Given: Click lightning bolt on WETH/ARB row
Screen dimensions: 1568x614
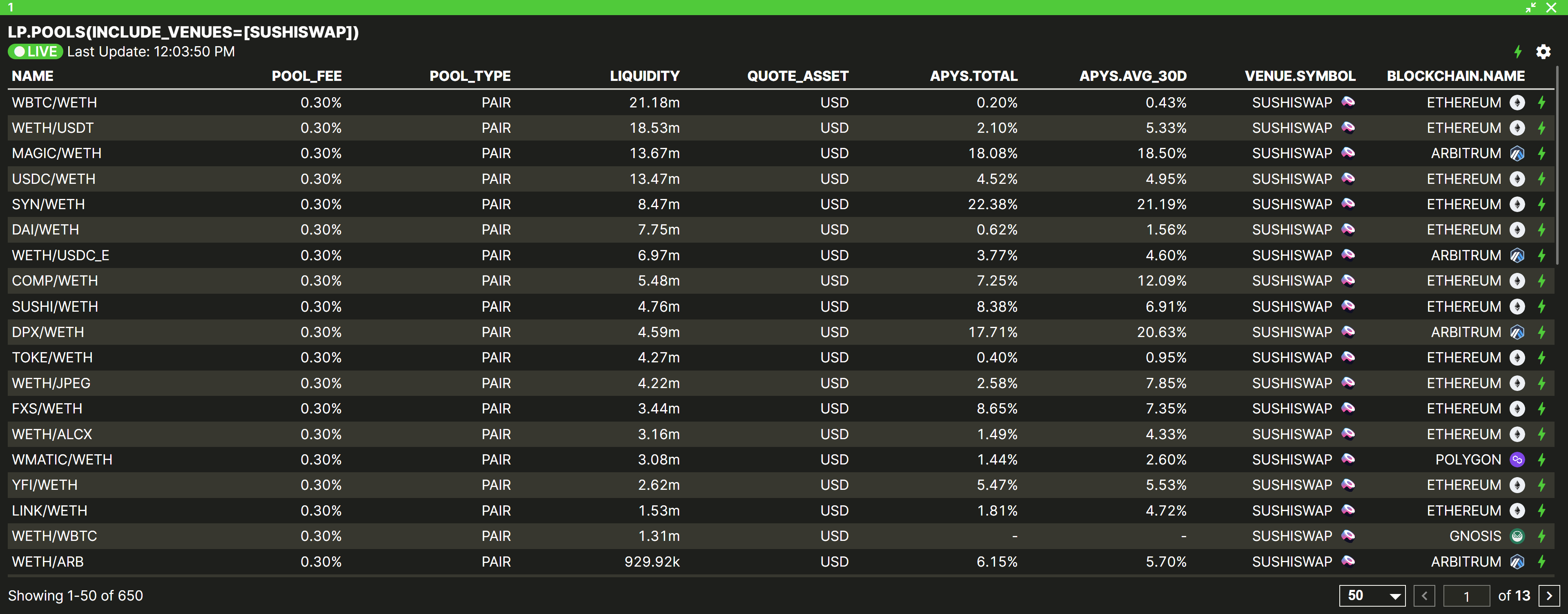Looking at the screenshot, I should pyautogui.click(x=1541, y=562).
